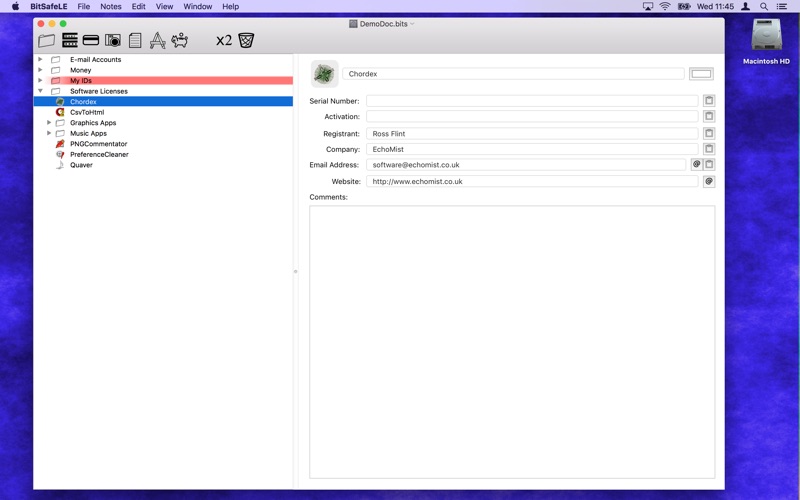
Task: Expand the Music Apps folder
Action: coord(49,133)
